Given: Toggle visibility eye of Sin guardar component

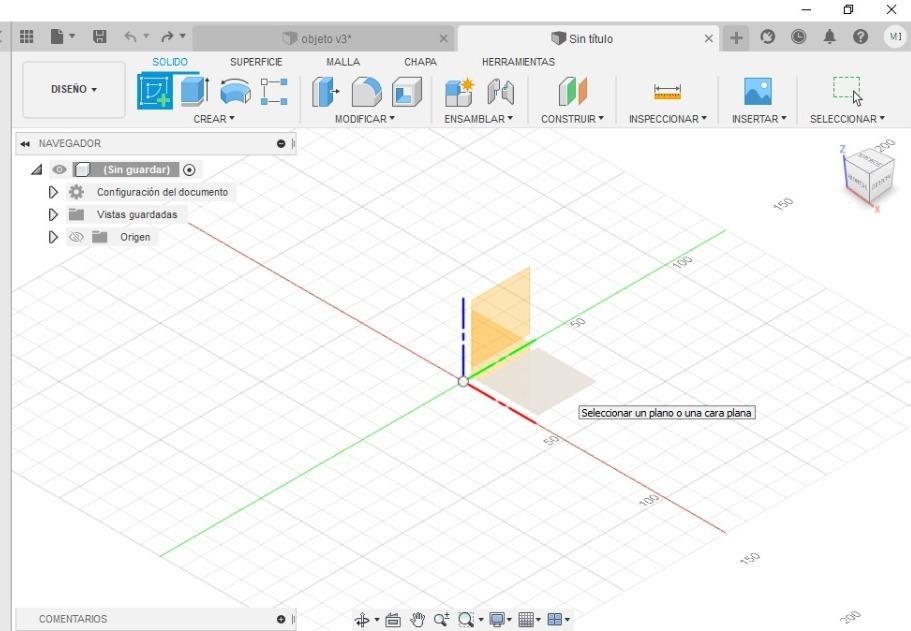Looking at the screenshot, I should tap(59, 170).
